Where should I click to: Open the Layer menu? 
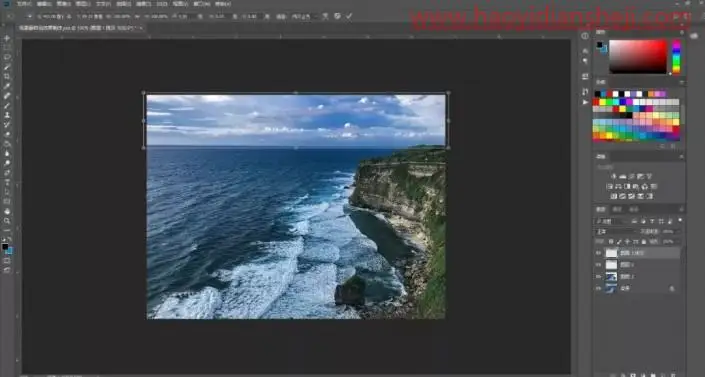[83, 4]
